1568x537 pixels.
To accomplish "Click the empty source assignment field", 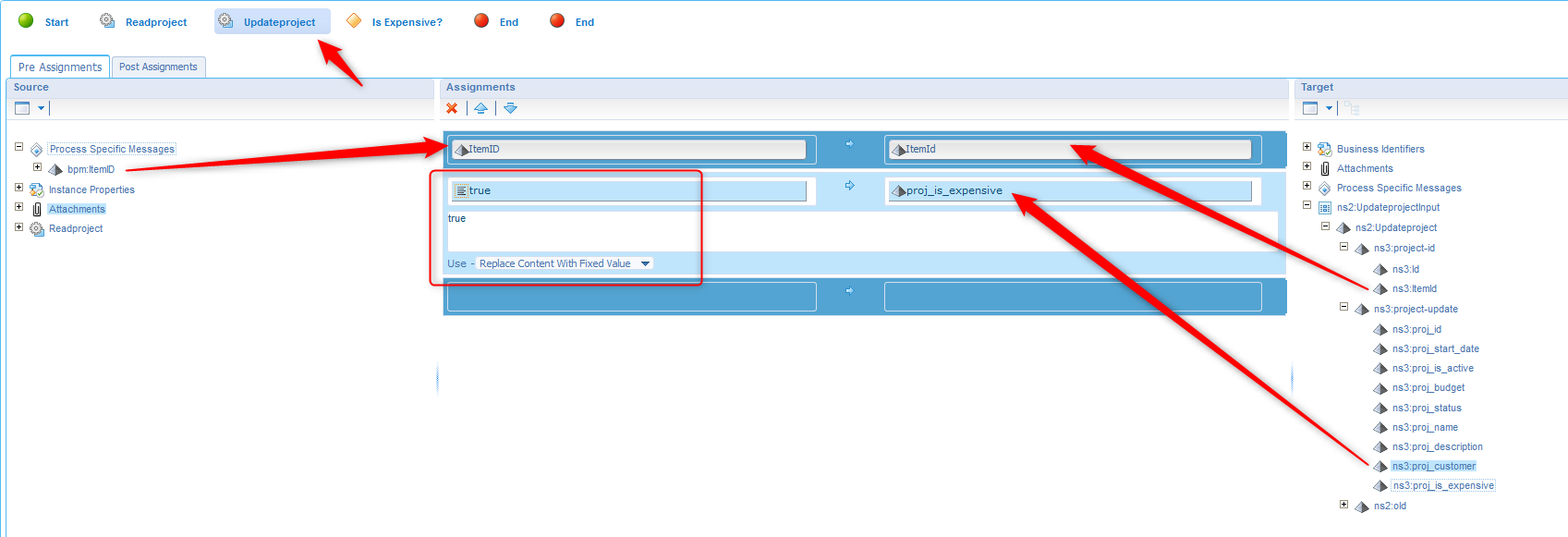I will [631, 297].
